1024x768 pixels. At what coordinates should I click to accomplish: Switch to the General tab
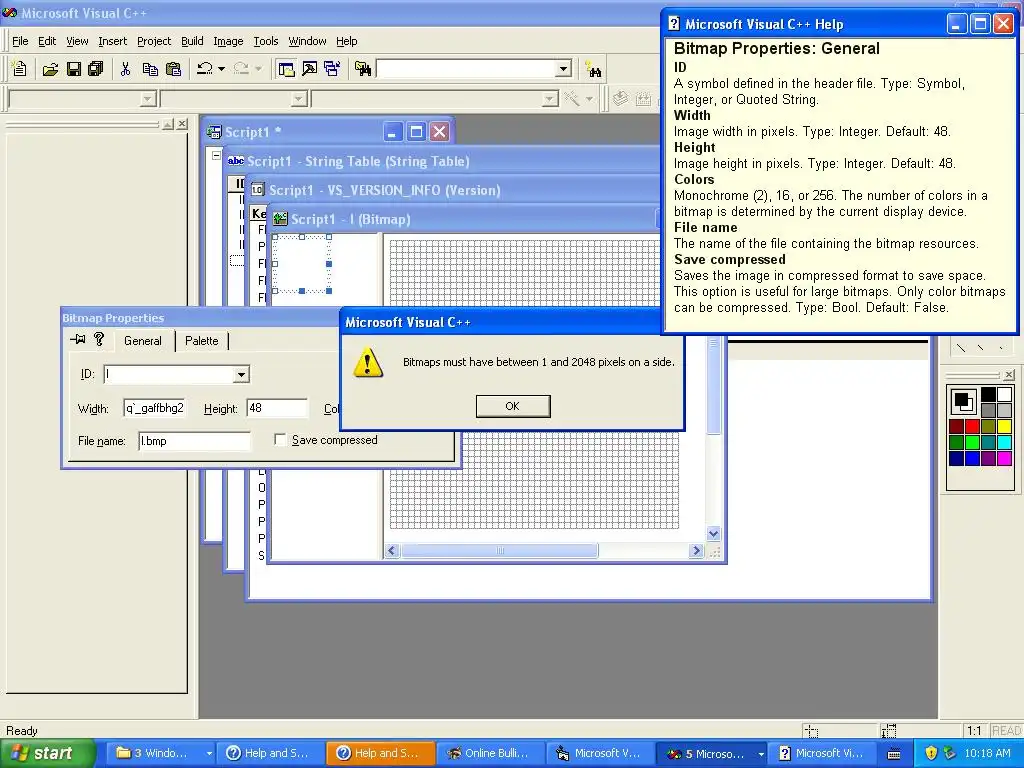[142, 341]
